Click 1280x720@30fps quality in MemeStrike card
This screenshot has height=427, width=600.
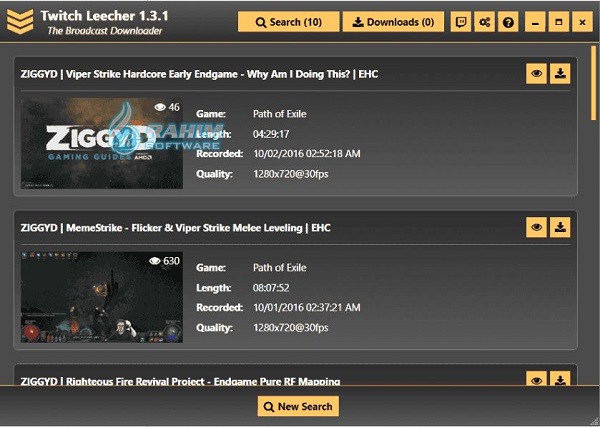click(290, 328)
